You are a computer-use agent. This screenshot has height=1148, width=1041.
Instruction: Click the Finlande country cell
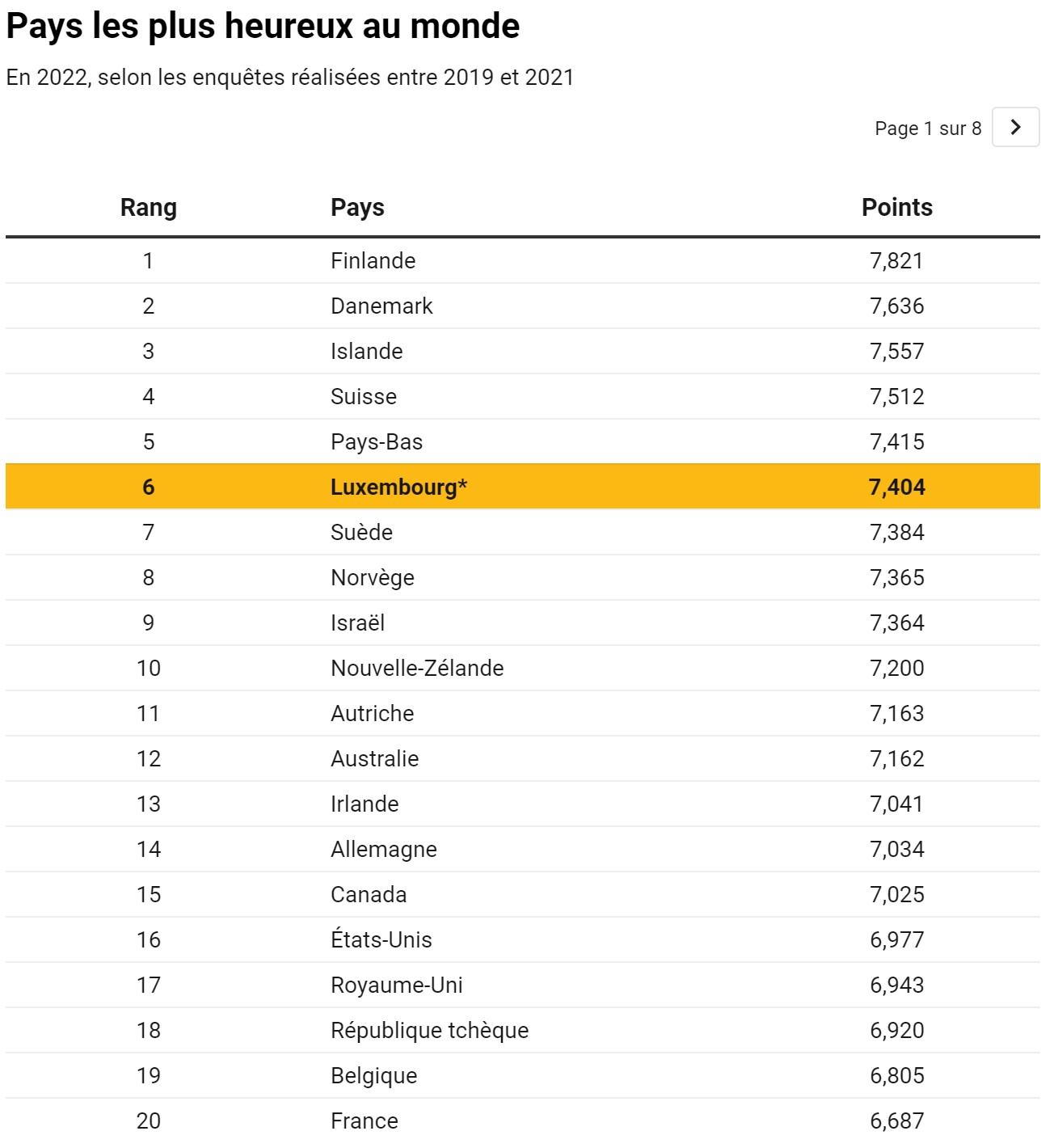pyautogui.click(x=373, y=260)
